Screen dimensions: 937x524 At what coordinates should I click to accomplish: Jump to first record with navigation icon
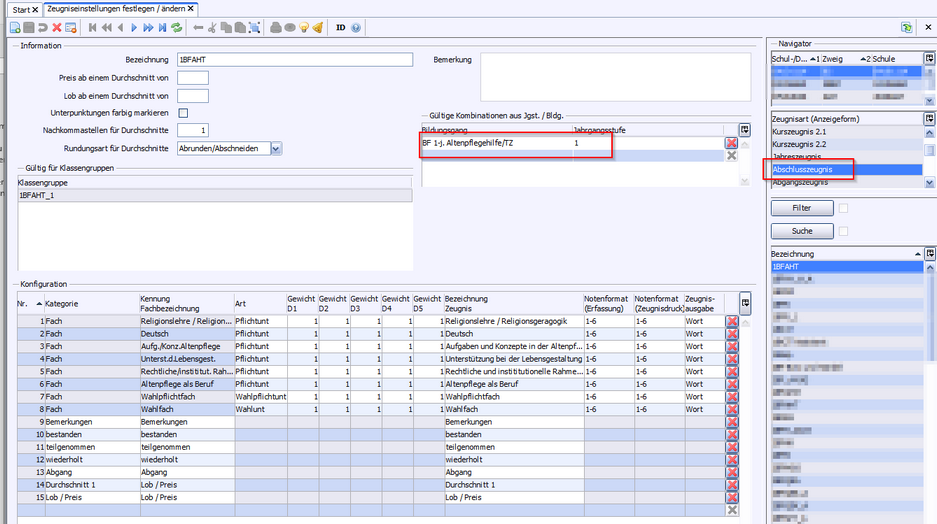tap(93, 28)
